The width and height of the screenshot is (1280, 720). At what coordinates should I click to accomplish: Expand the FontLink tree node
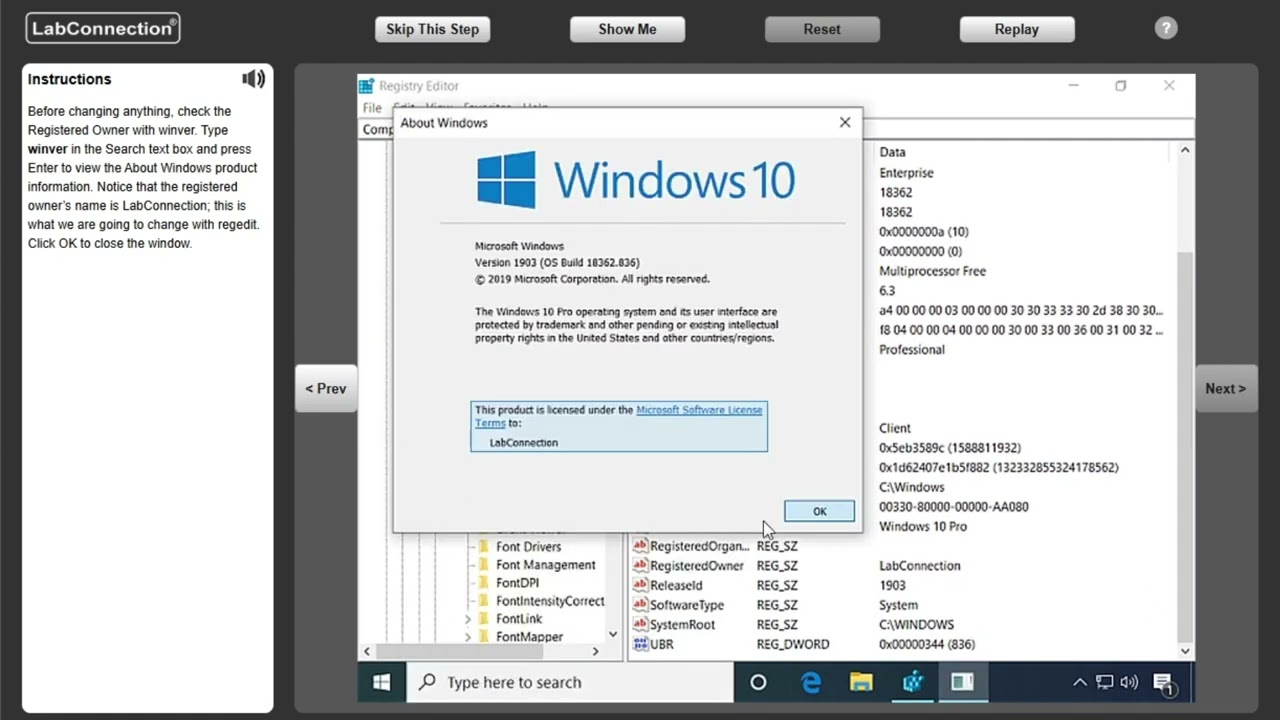[467, 619]
